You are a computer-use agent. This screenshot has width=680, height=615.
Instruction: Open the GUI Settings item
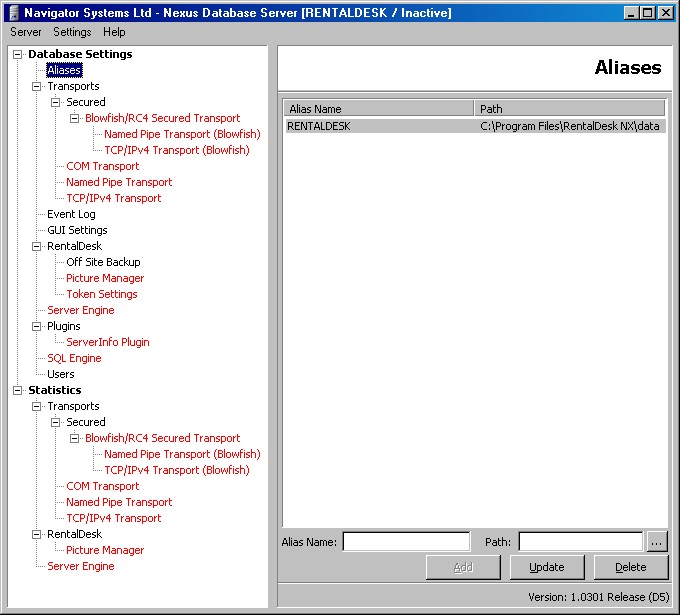click(77, 230)
